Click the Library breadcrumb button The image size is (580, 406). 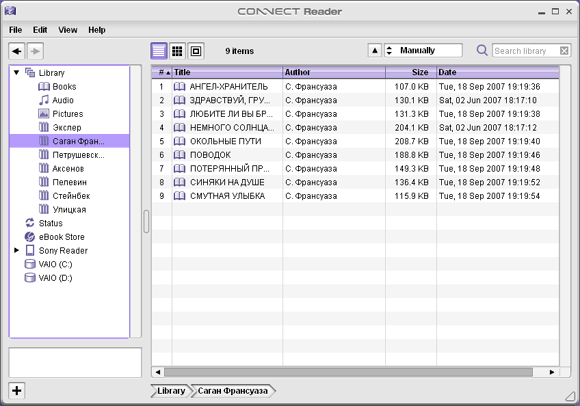(x=171, y=391)
